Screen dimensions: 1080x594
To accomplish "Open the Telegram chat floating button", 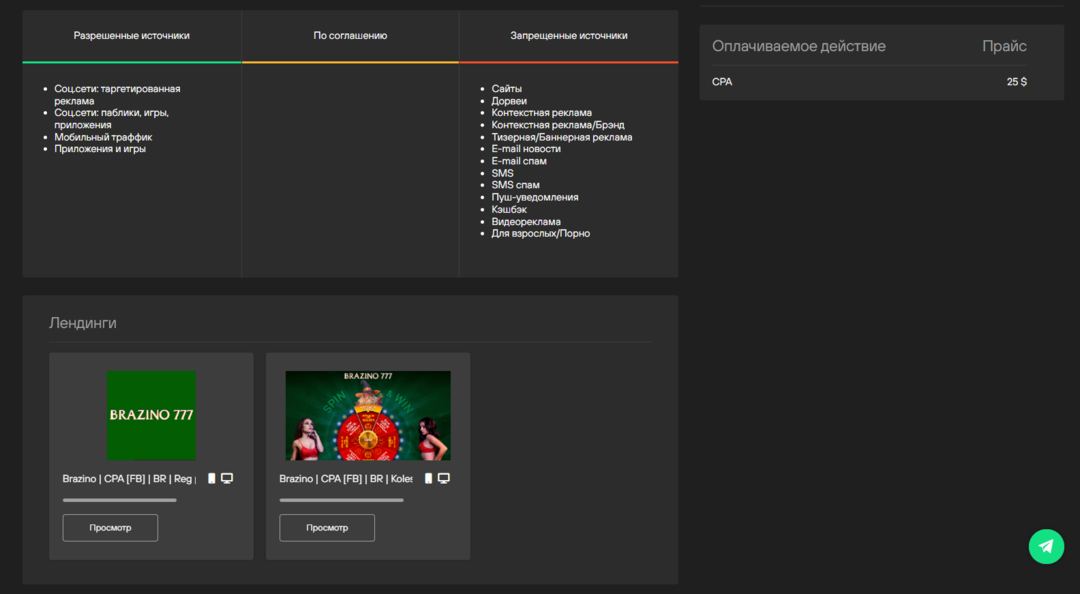I will click(x=1046, y=546).
